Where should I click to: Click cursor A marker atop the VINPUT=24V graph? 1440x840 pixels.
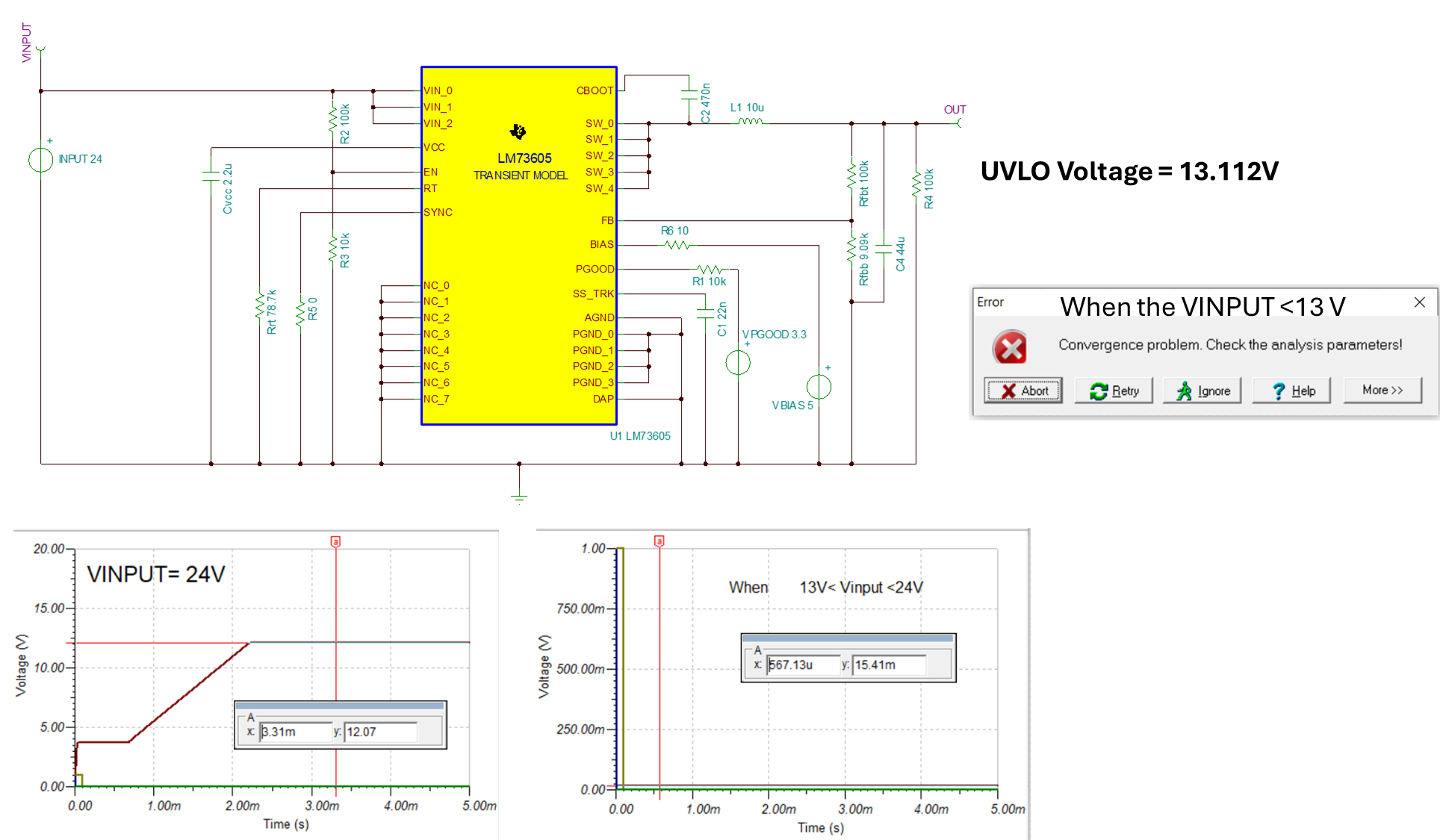[336, 541]
